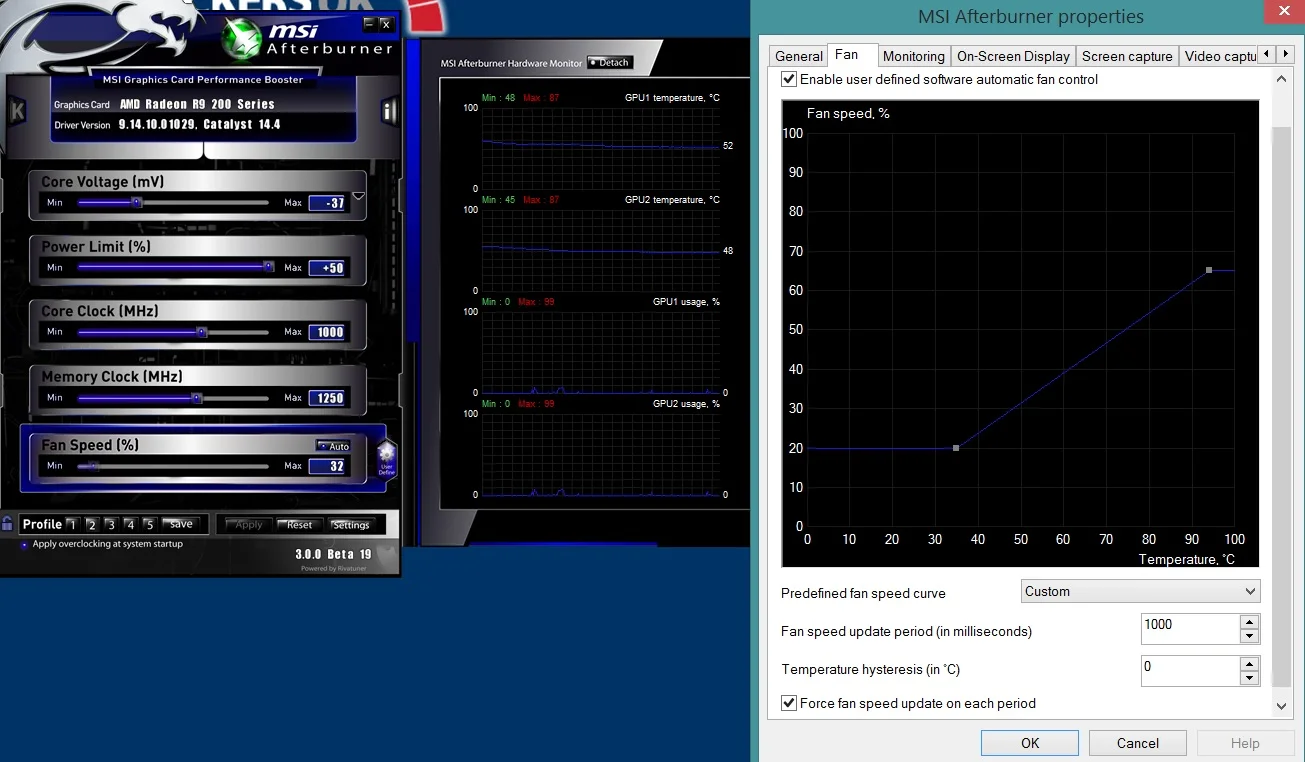Click Cancel in the properties dialog
Image resolution: width=1305 pixels, height=762 pixels.
click(x=1138, y=743)
